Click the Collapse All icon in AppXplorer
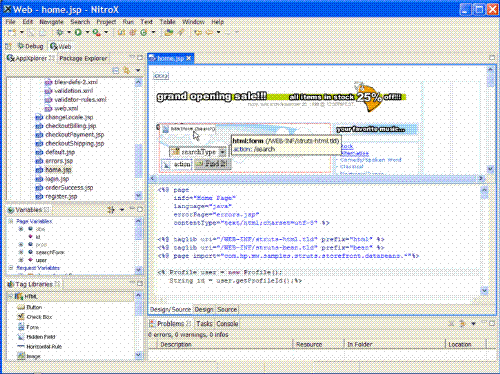The image size is (500, 374). point(115,70)
